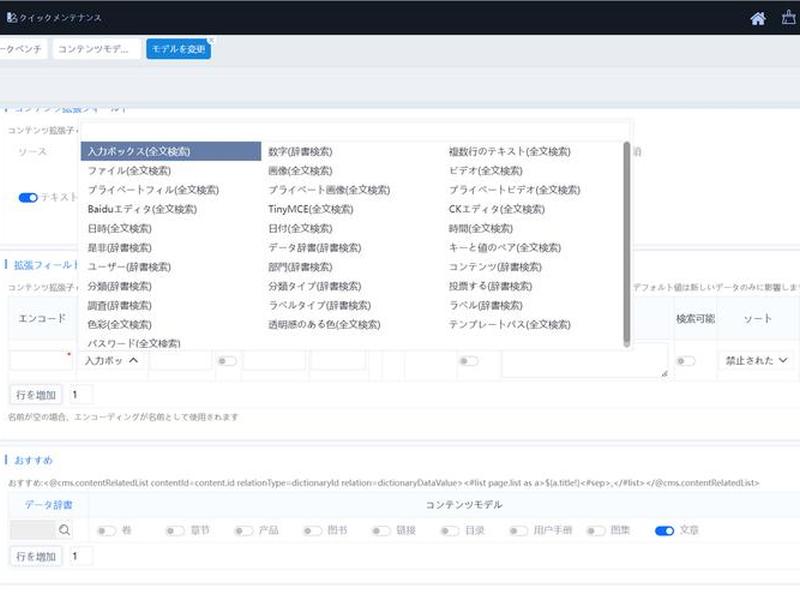
Task: Collapse the 入力ボッ type dropdown
Action: (111, 360)
